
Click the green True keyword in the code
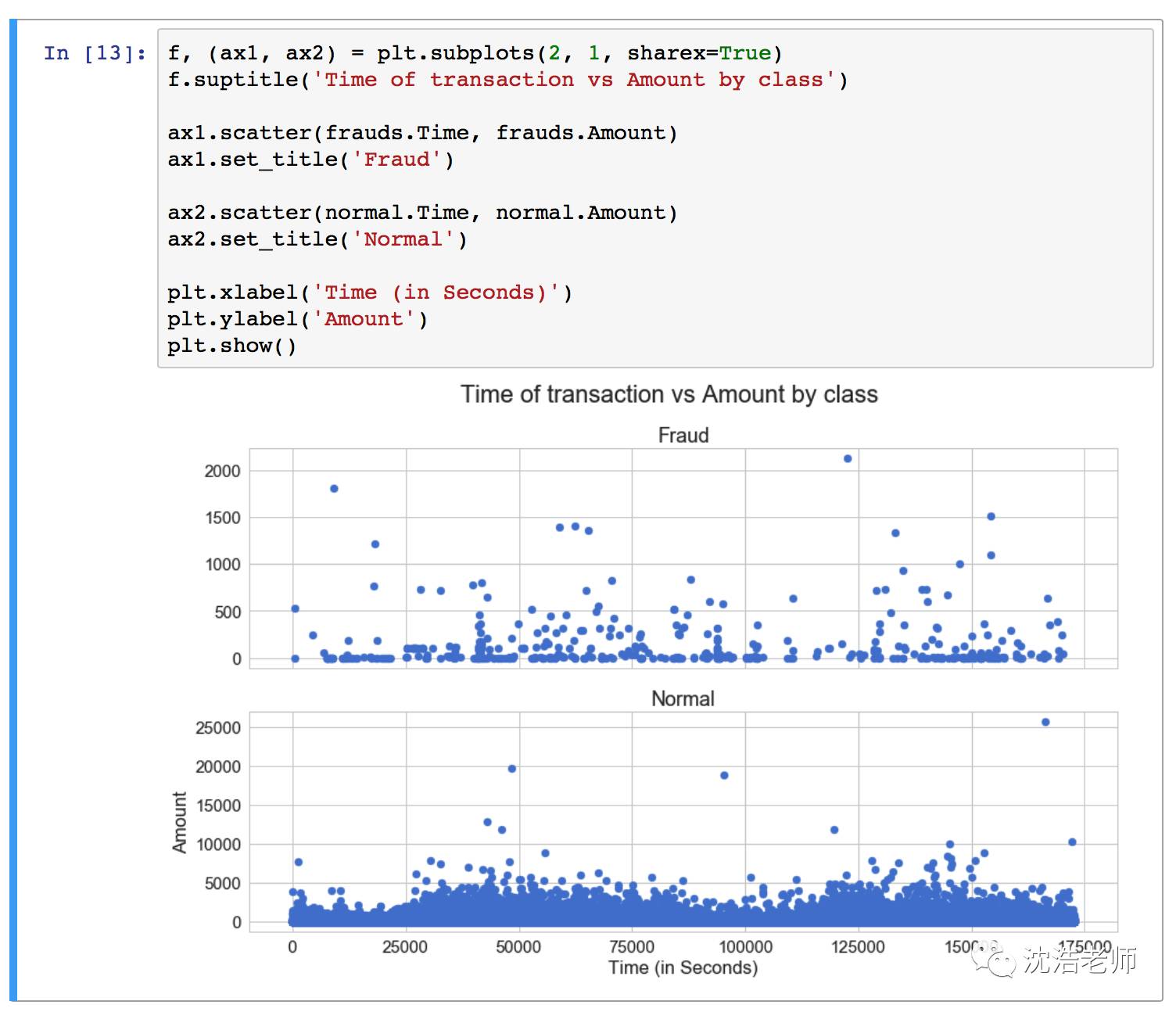pyautogui.click(x=744, y=53)
